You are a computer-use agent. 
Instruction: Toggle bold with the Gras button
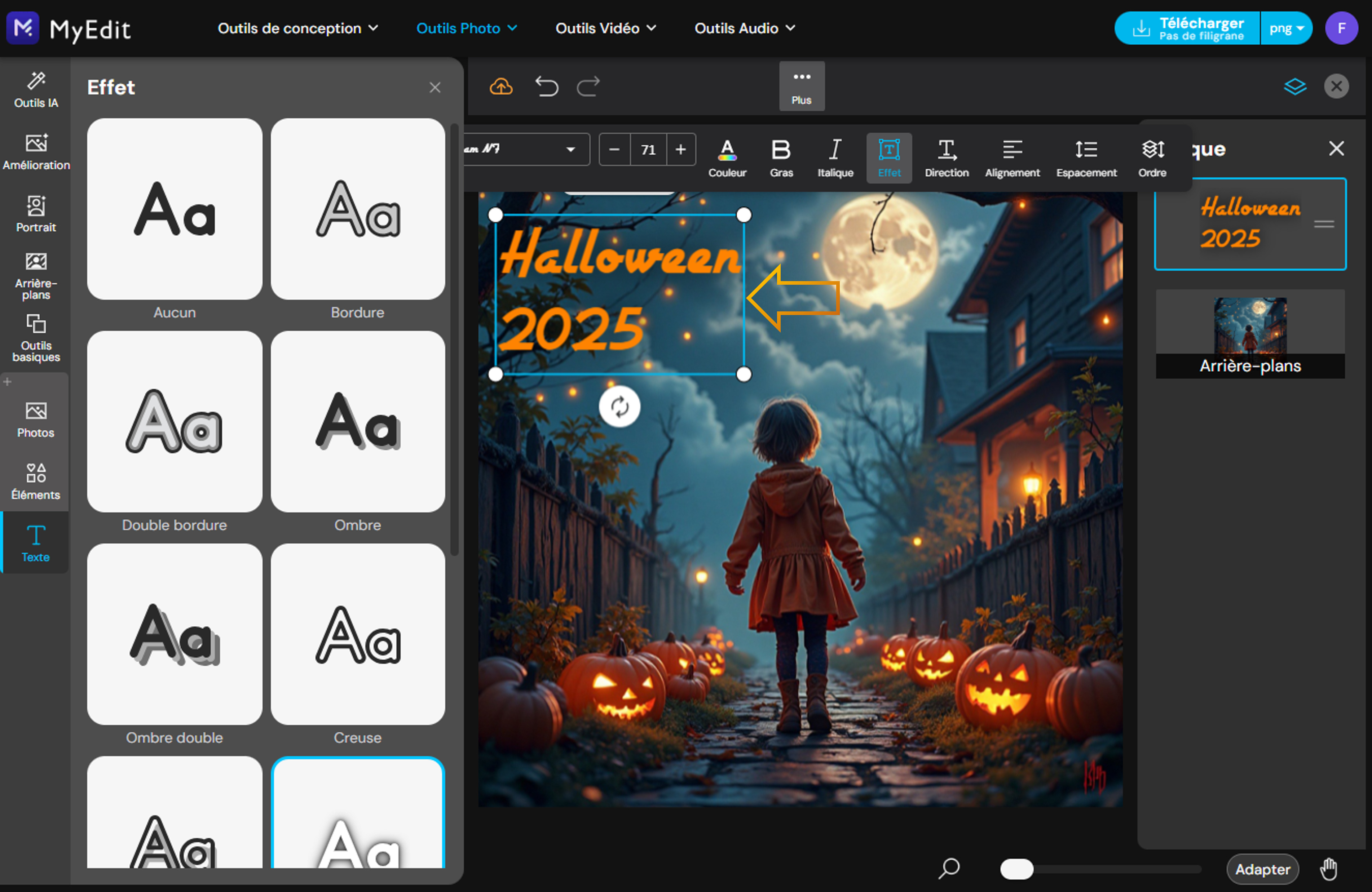point(781,157)
